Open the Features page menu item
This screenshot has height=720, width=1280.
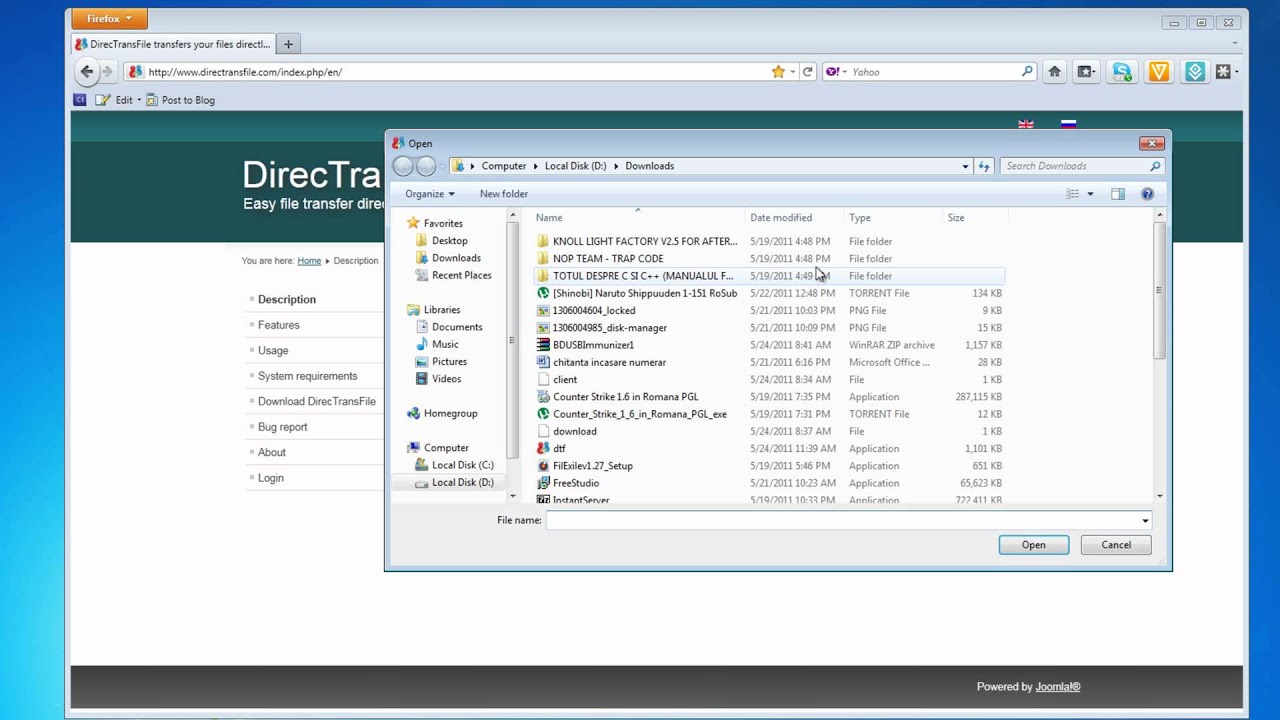point(279,325)
